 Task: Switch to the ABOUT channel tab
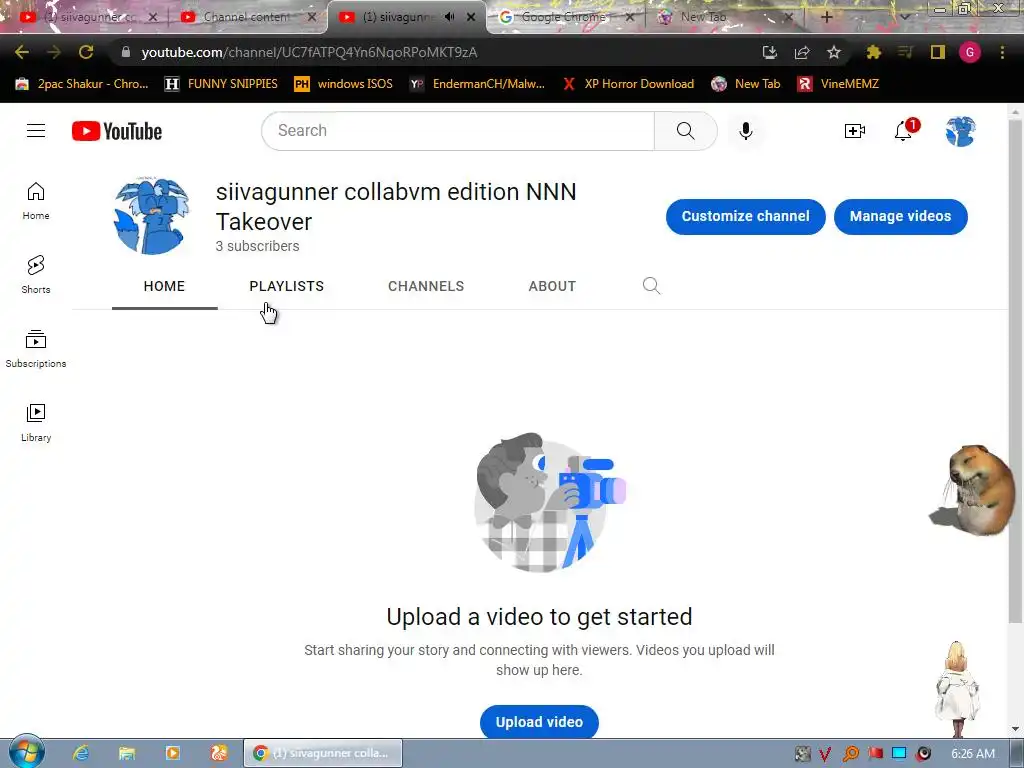tap(552, 286)
